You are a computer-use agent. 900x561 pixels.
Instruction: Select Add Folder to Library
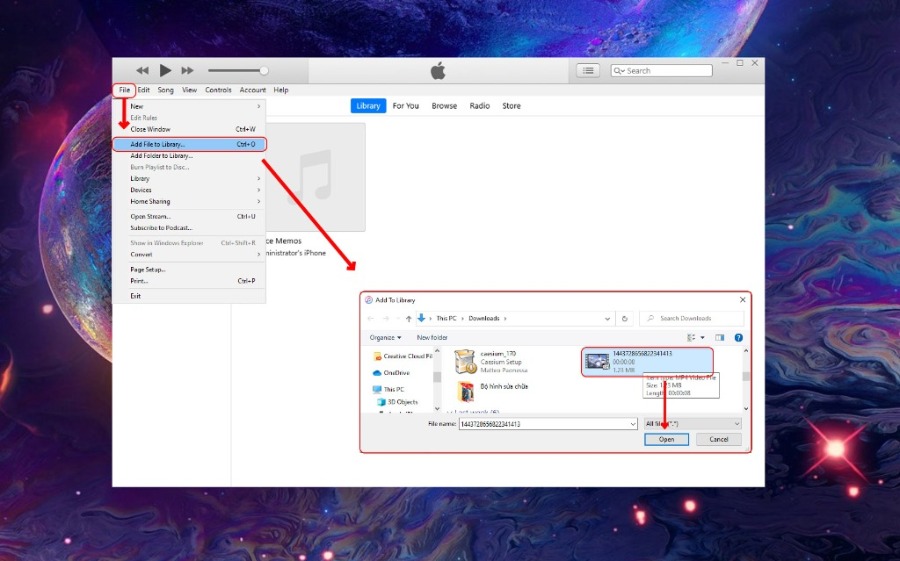click(x=189, y=156)
